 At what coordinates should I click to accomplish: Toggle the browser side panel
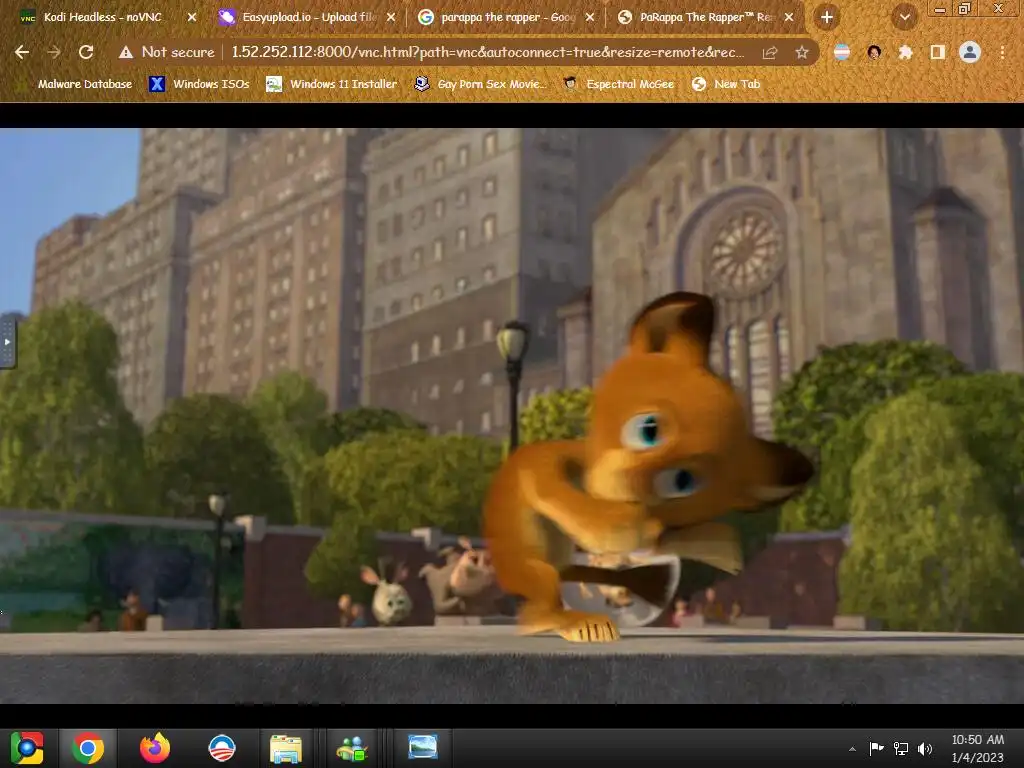click(938, 52)
